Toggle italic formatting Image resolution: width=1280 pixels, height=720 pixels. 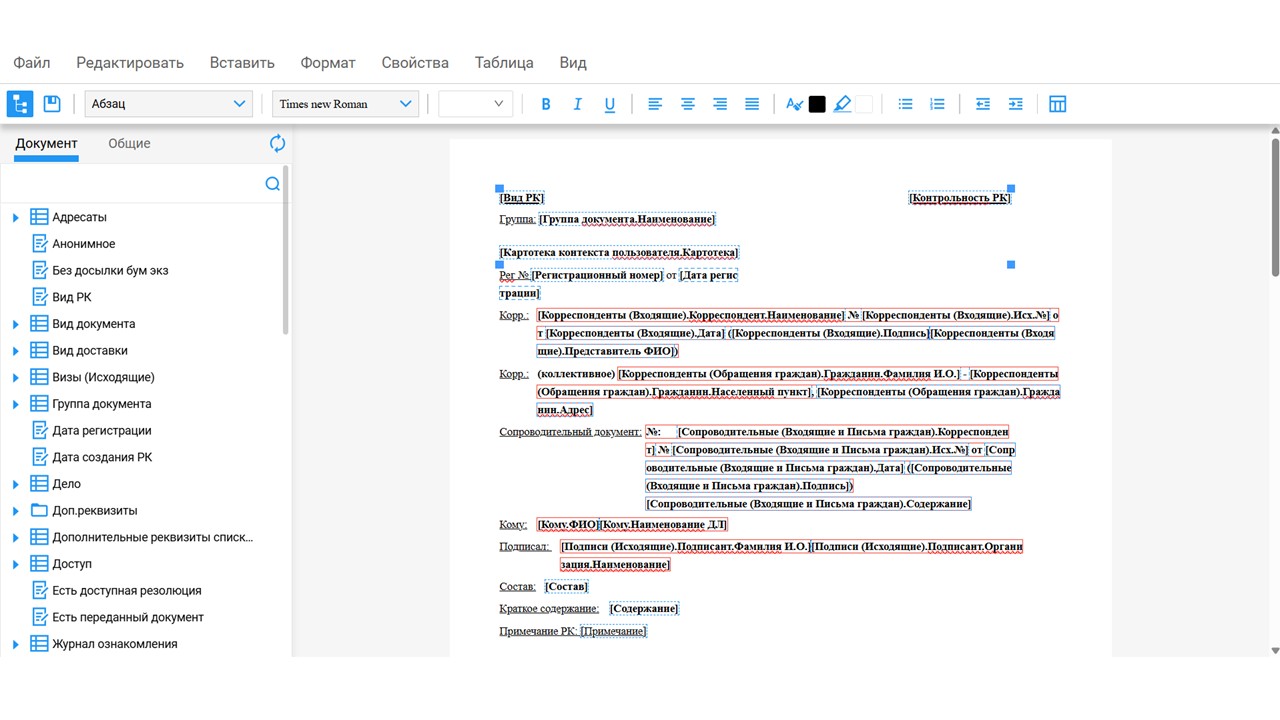(x=577, y=104)
